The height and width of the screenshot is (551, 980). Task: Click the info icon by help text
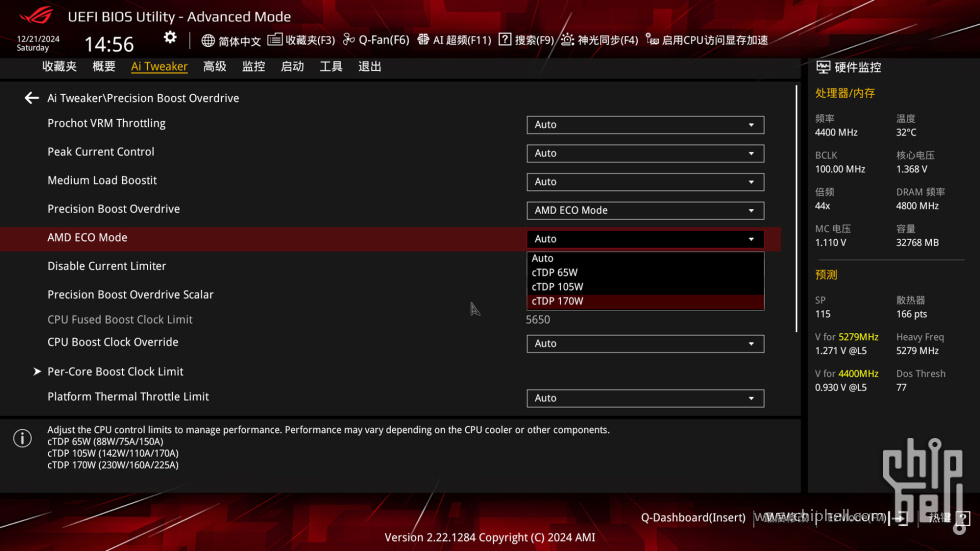[22, 438]
